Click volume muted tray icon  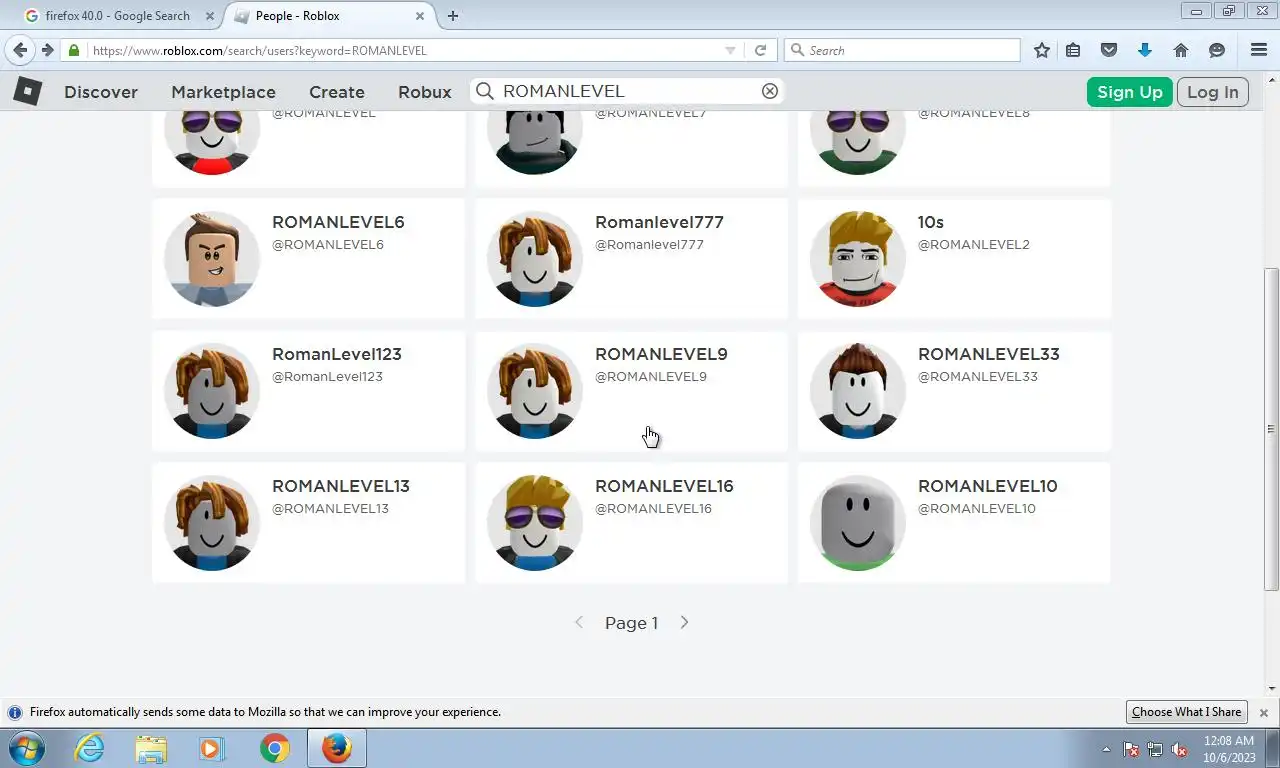(1179, 749)
